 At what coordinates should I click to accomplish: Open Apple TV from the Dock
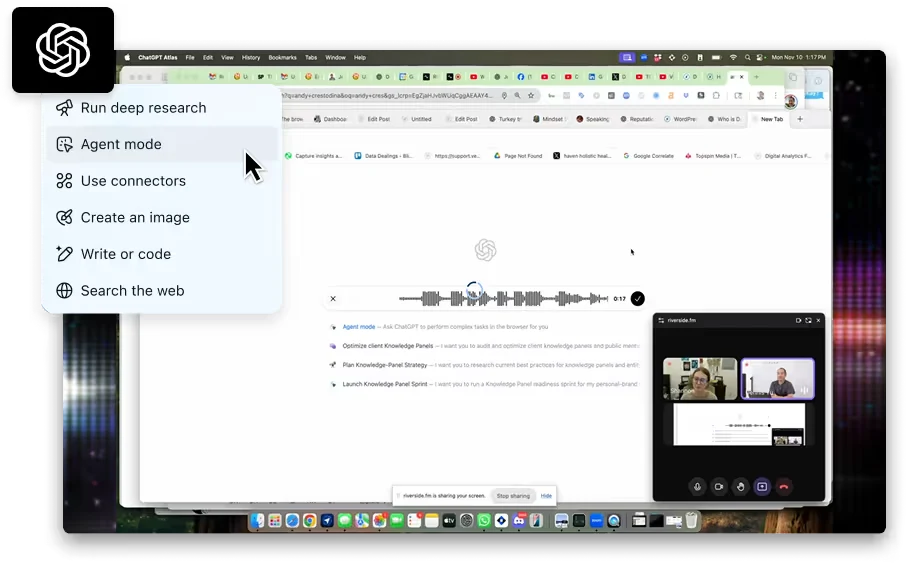(449, 521)
